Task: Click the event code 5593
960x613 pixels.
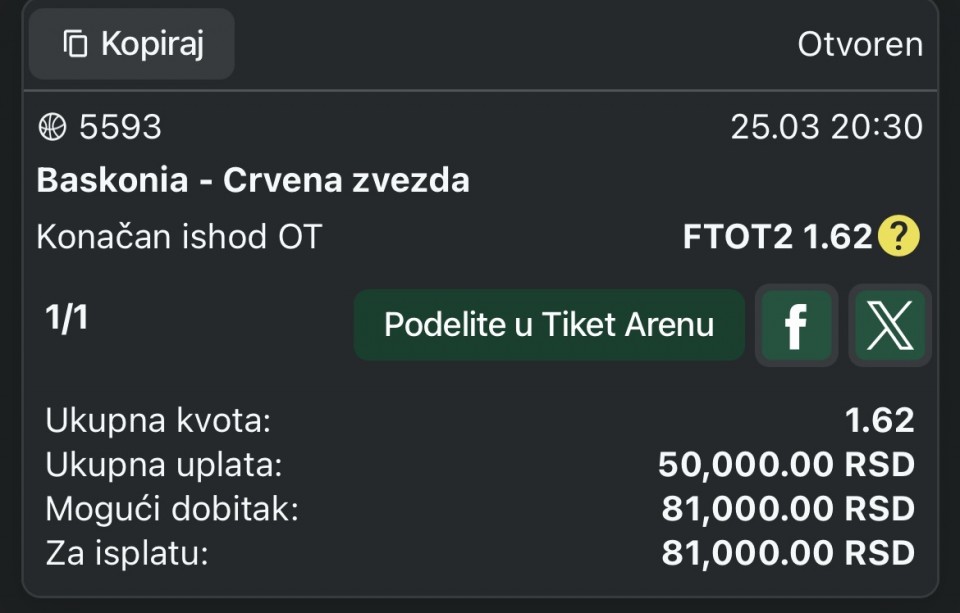Action: [120, 127]
